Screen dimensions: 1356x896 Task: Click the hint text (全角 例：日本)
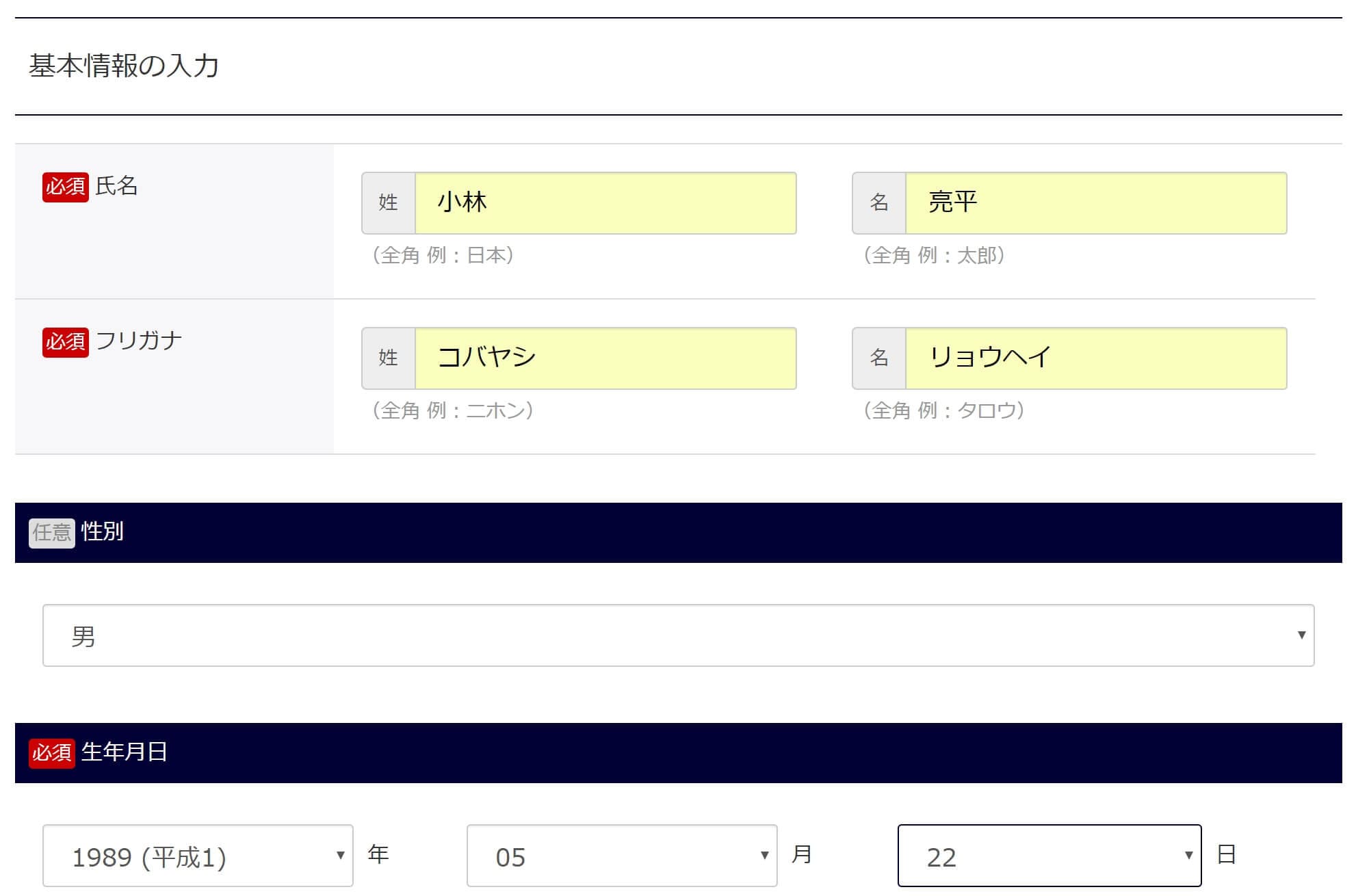point(443,256)
